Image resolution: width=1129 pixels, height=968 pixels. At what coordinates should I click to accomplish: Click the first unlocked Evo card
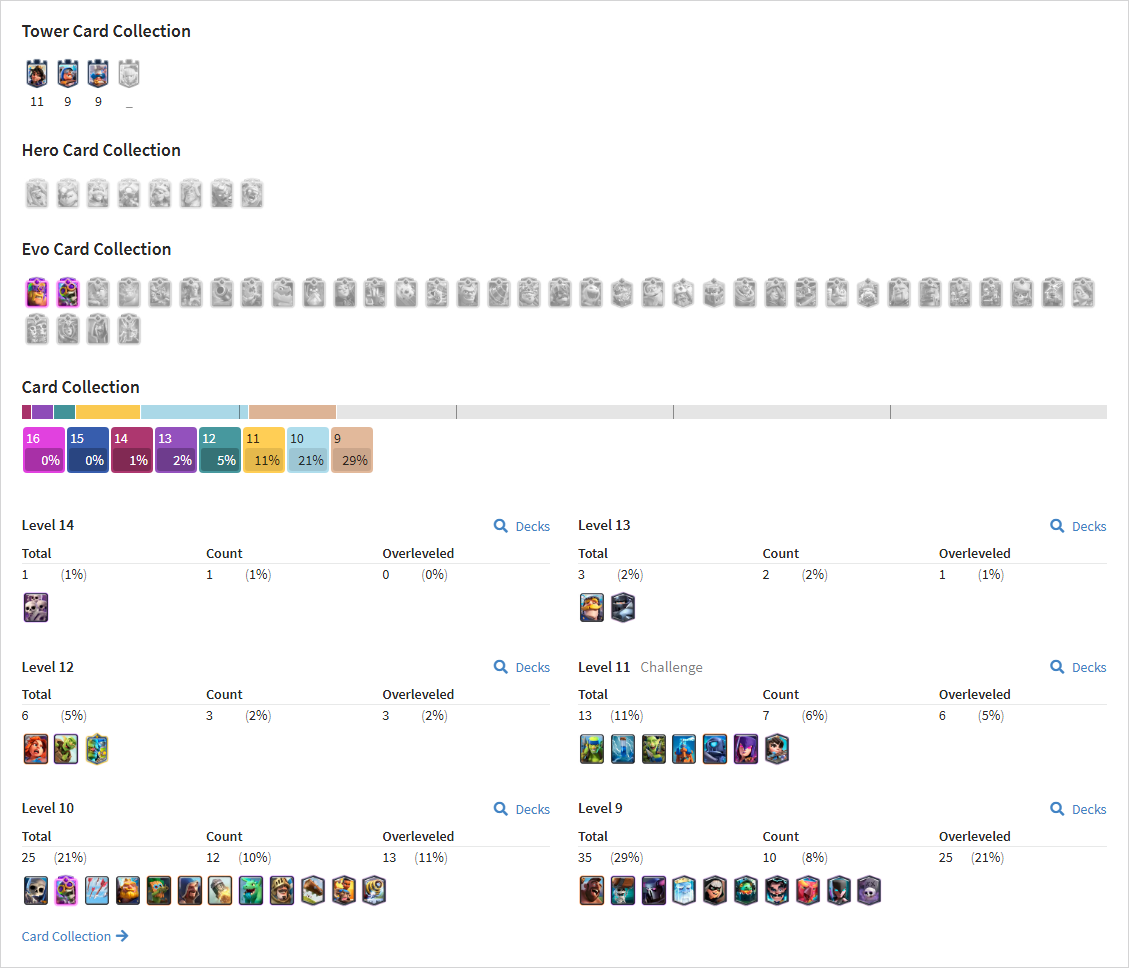[37, 292]
